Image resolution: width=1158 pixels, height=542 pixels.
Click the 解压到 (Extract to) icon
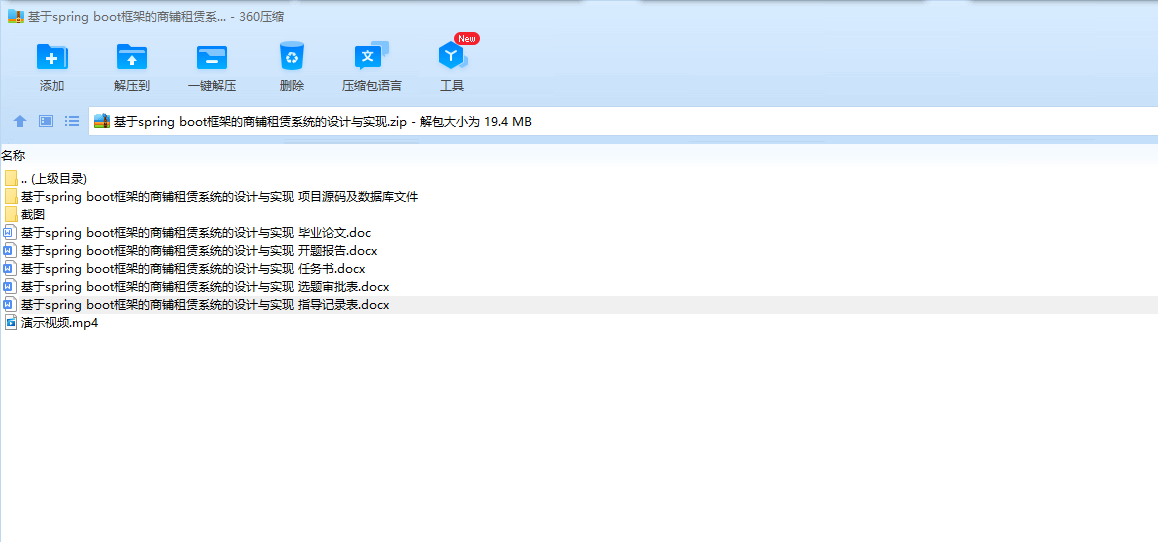pos(132,57)
